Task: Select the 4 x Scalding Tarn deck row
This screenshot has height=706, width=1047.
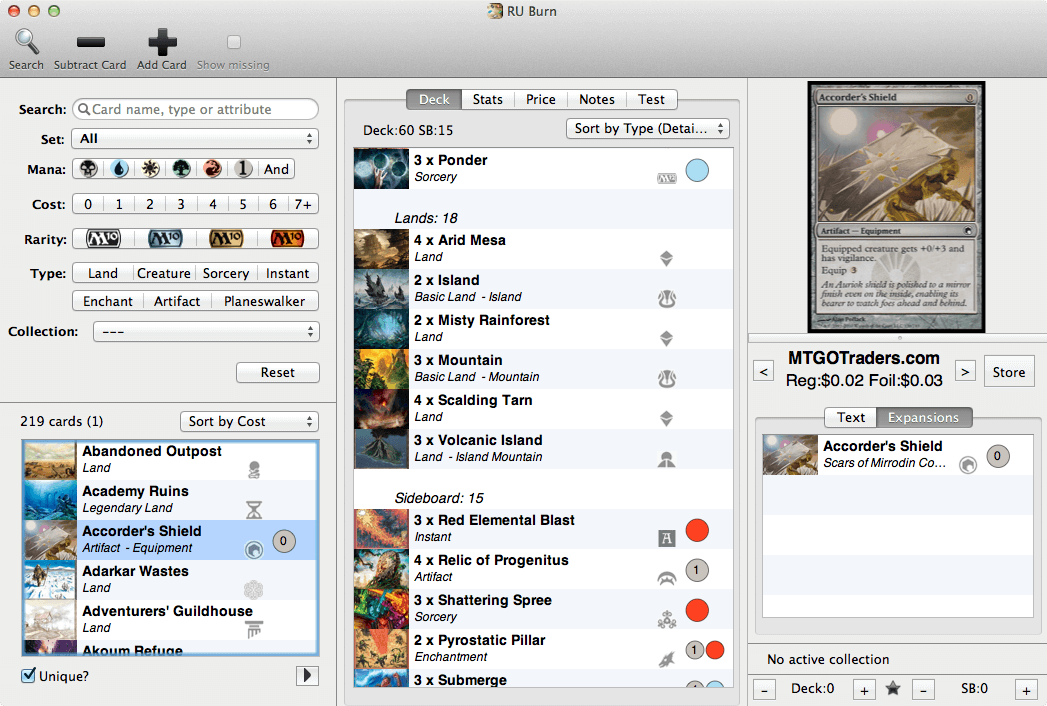Action: pos(544,409)
